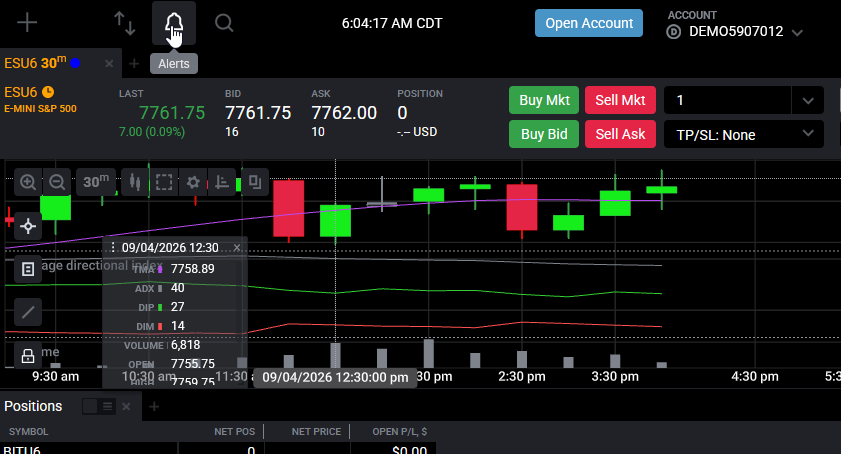This screenshot has width=841, height=454.
Task: Select the line drawing tool
Action: 28,312
